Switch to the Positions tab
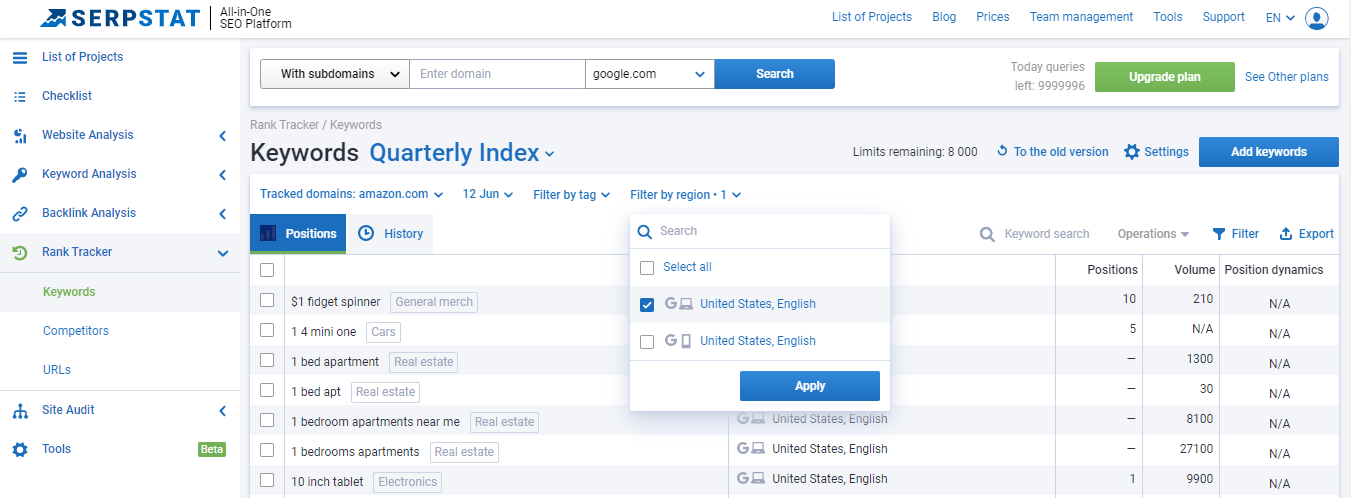 tap(298, 233)
